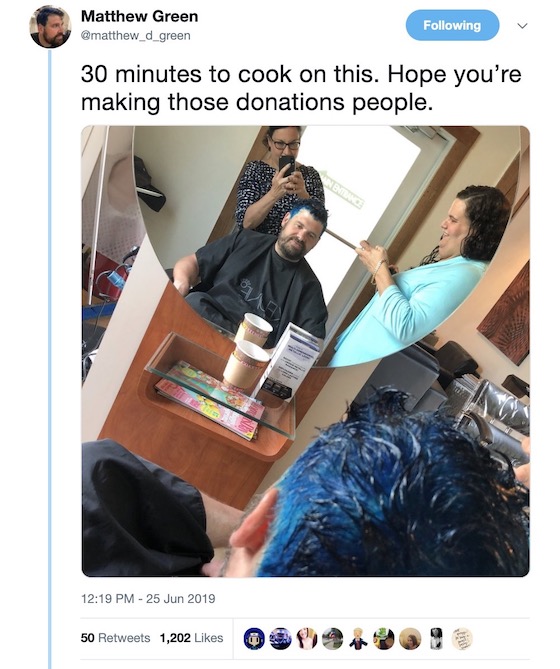This screenshot has height=669, width=560.
Task: View the list of 1,202 Likes
Action: coord(192,638)
